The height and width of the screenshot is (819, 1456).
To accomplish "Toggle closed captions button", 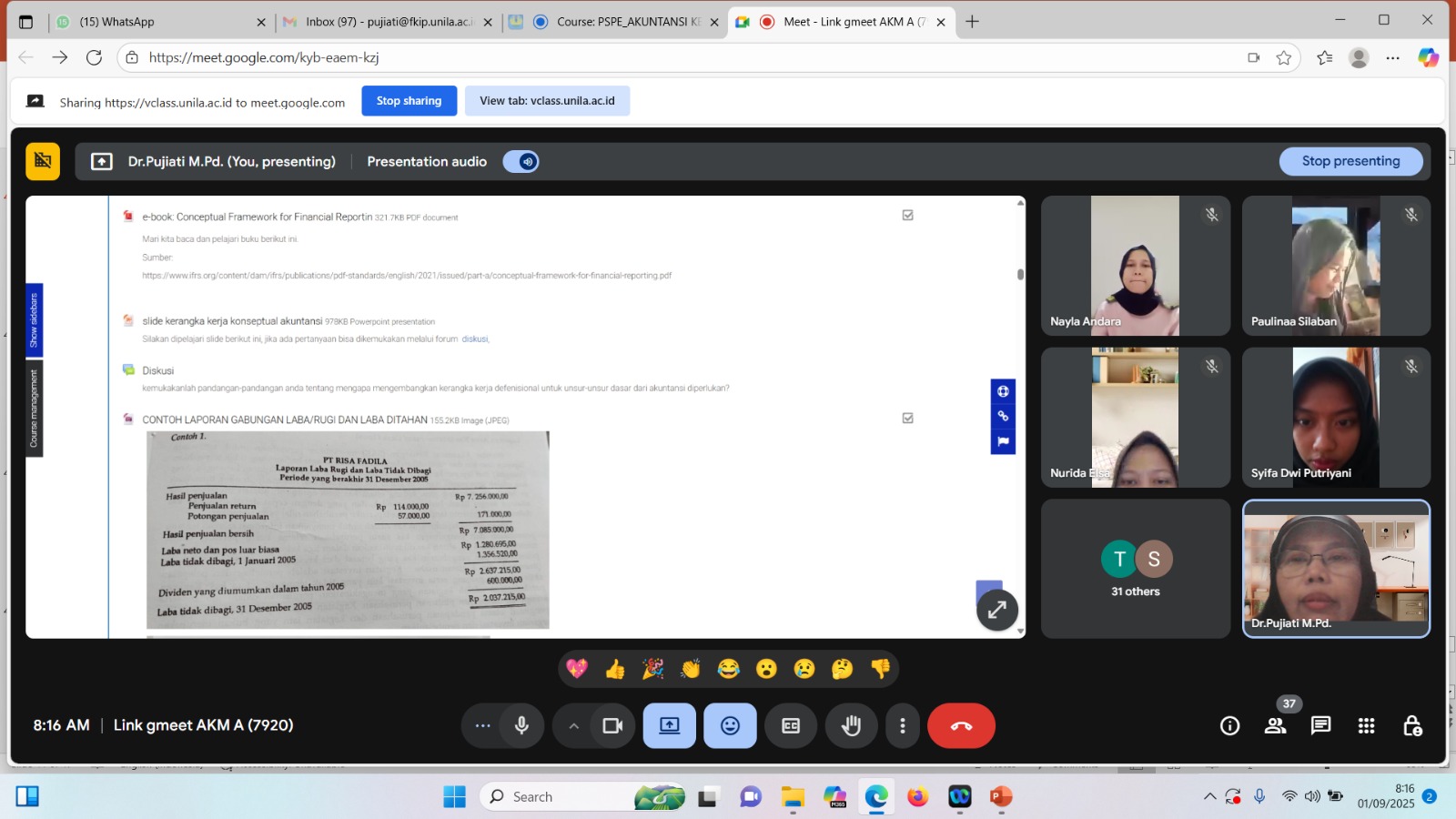I will tap(791, 725).
